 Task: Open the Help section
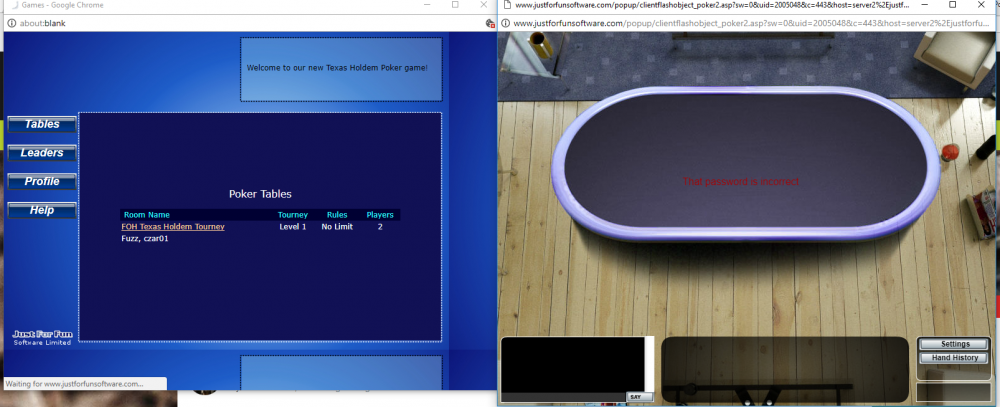coord(42,211)
